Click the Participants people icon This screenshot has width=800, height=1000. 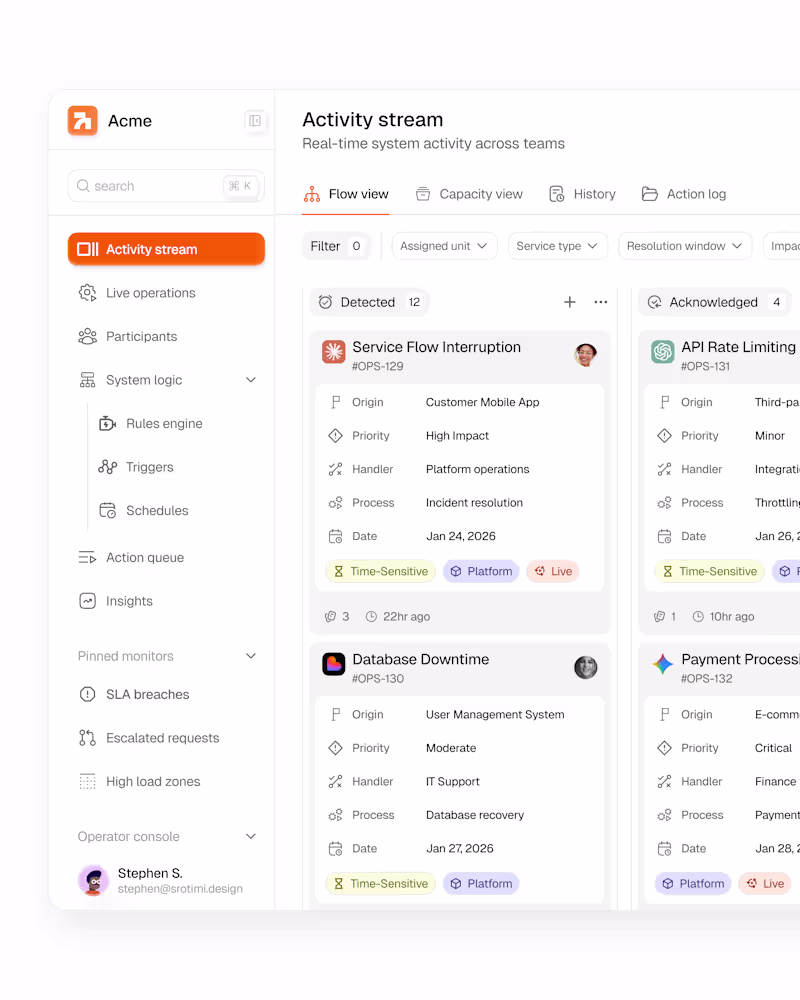87,336
